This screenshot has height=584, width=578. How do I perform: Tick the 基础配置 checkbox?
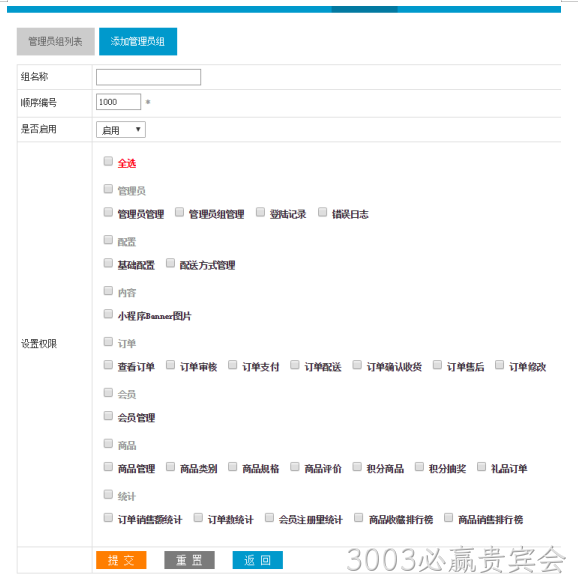pyautogui.click(x=108, y=263)
